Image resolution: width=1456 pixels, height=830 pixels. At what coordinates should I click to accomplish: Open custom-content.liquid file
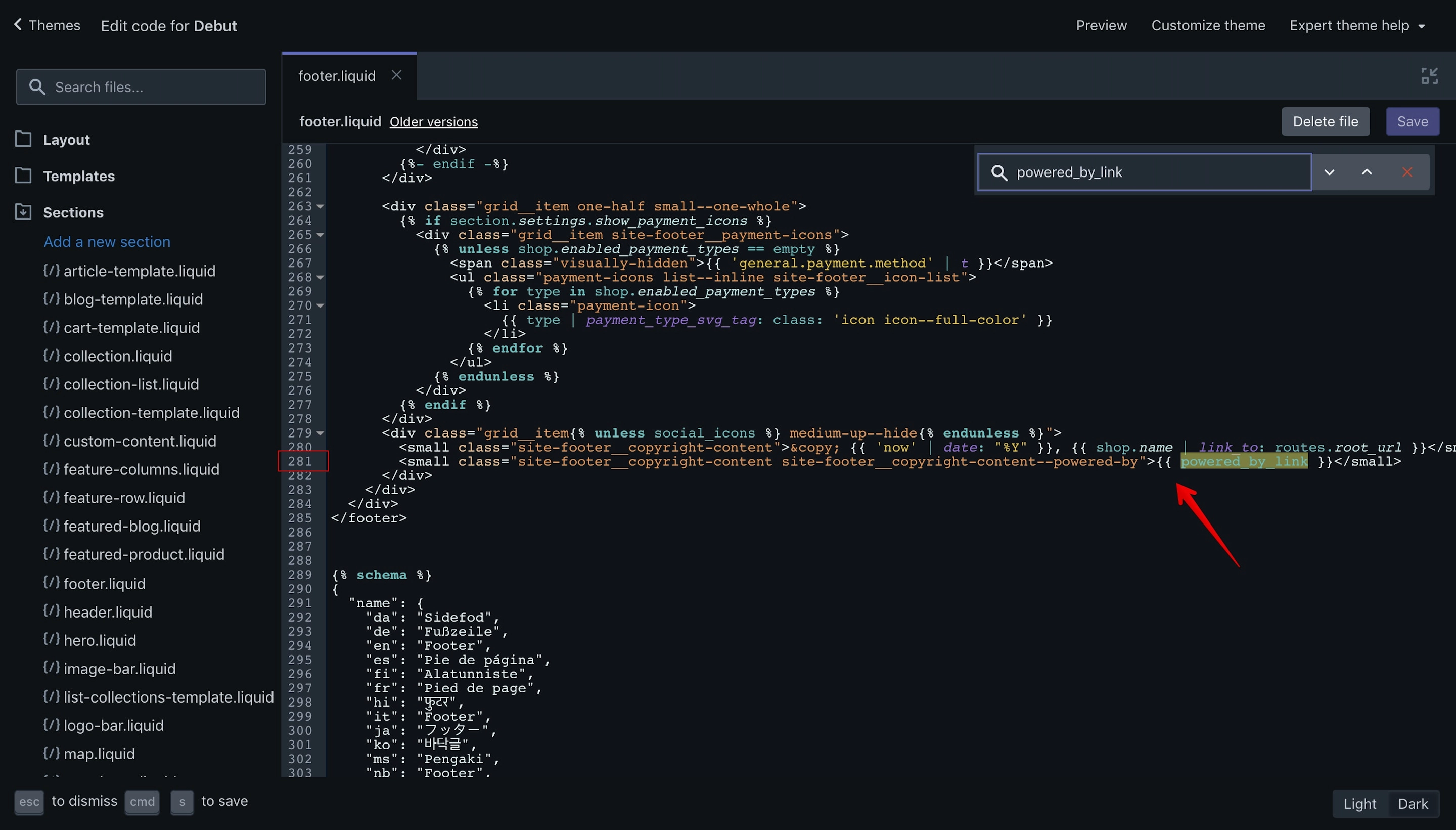(140, 441)
